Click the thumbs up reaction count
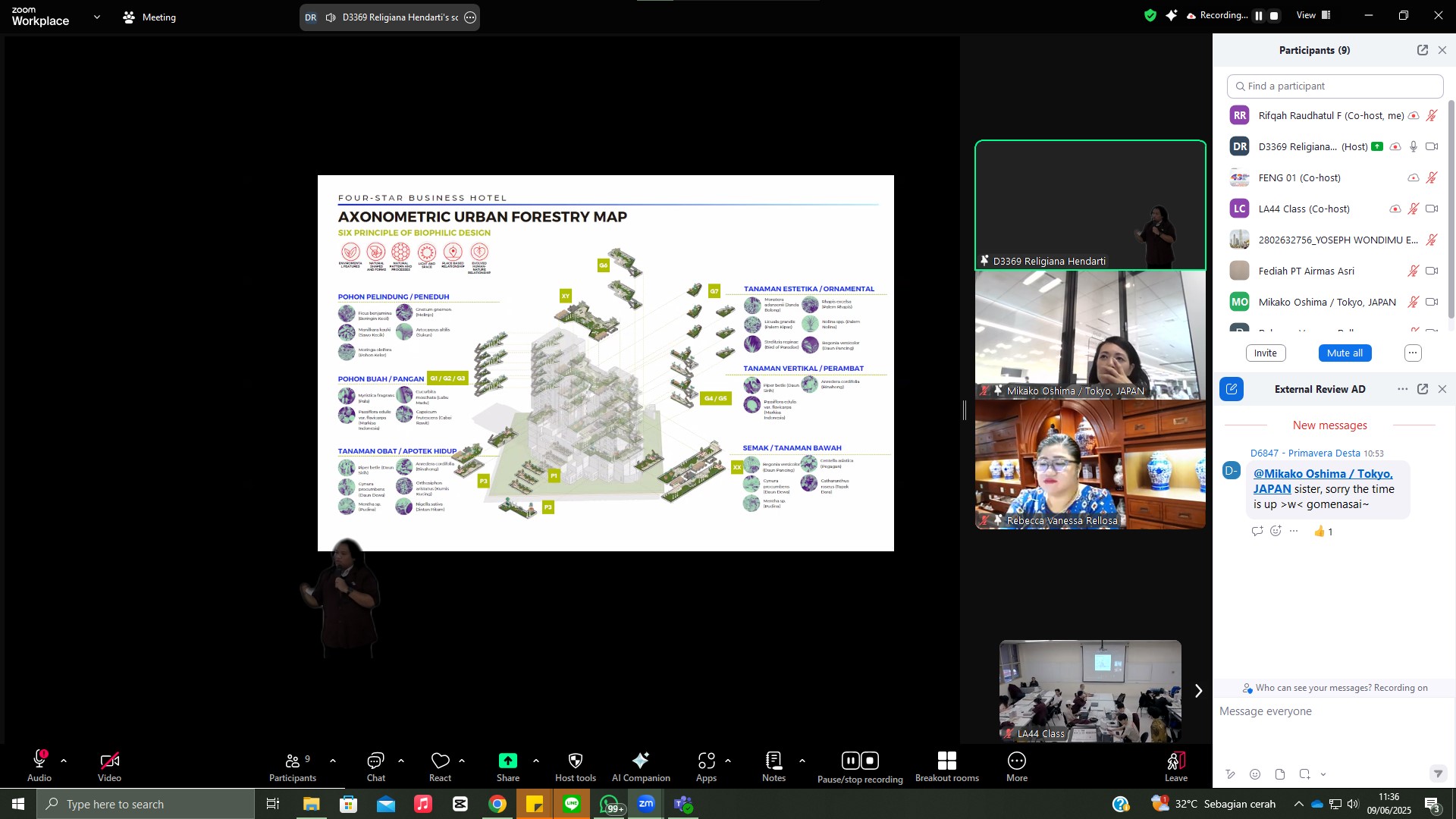 click(1323, 532)
